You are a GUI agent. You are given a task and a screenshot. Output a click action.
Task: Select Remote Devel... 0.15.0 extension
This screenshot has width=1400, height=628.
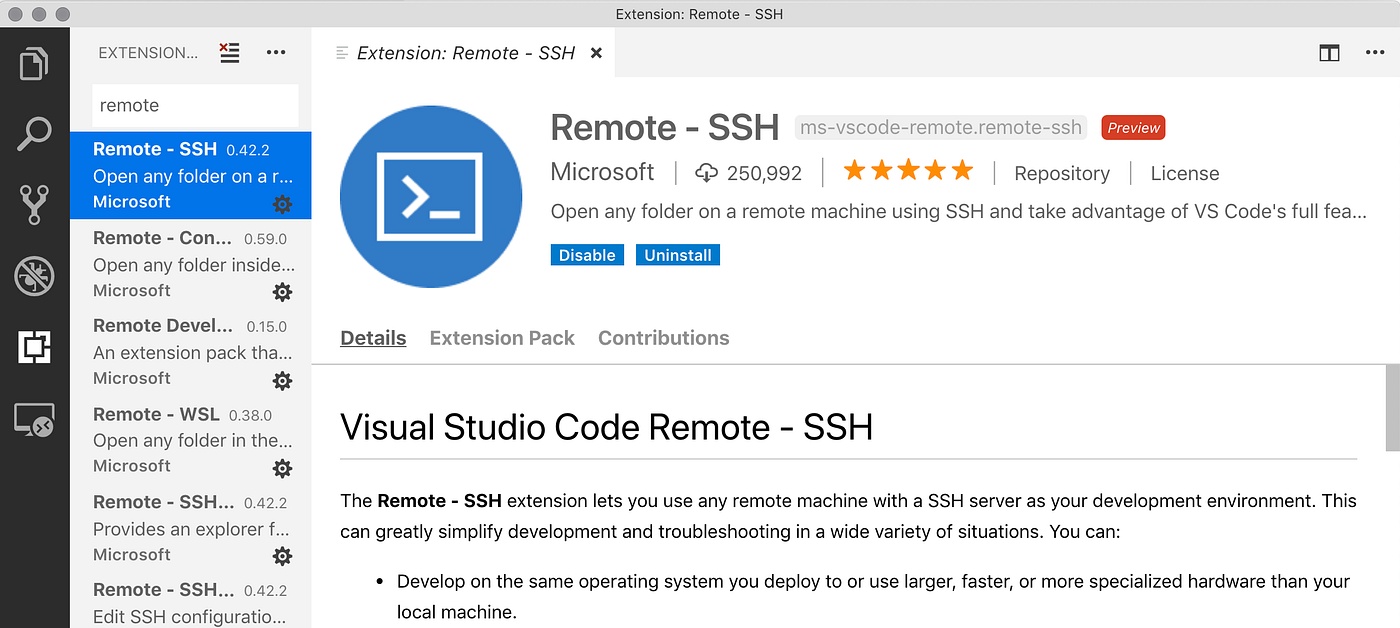[190, 352]
